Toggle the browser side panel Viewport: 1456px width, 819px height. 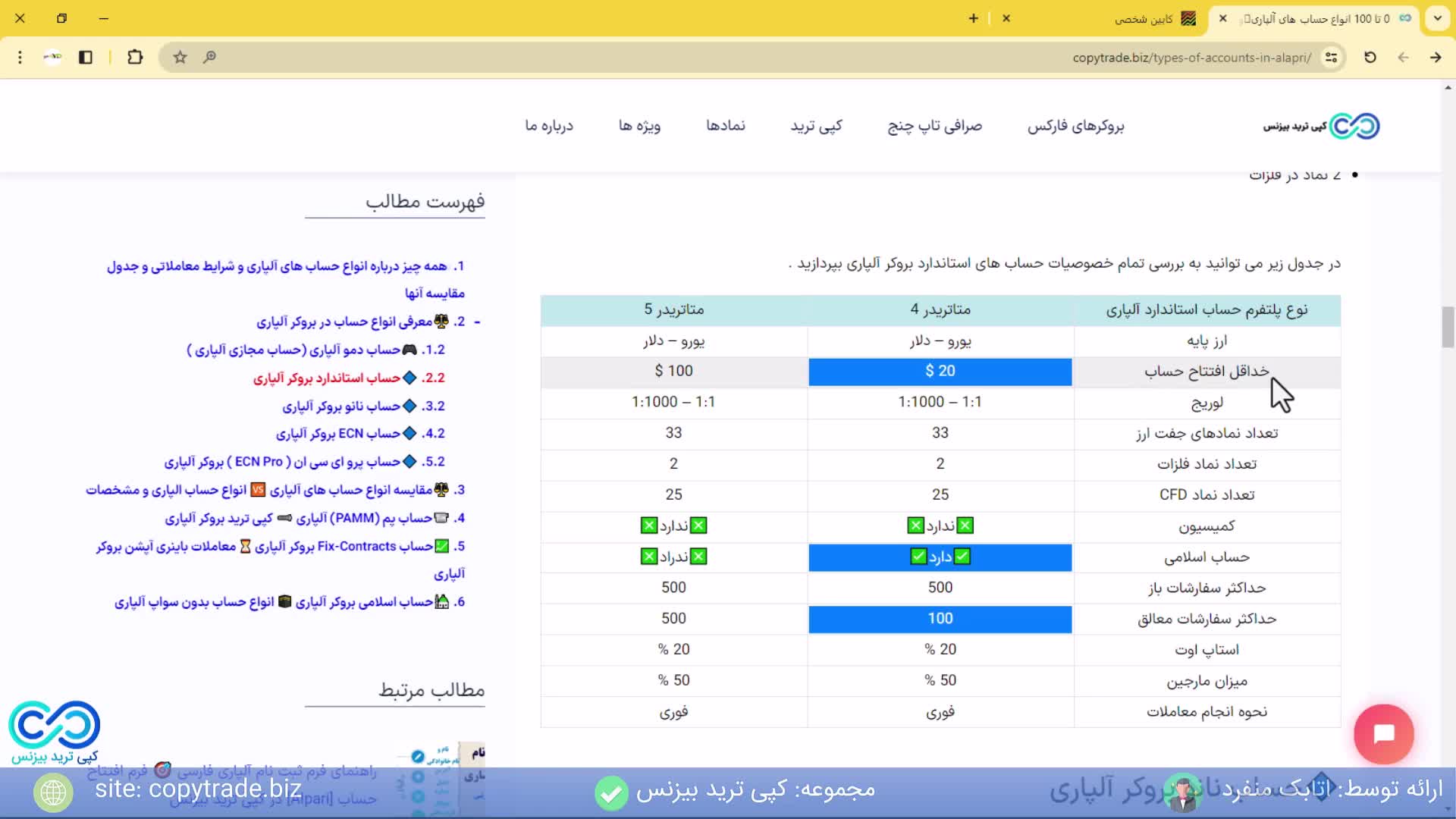click(86, 57)
